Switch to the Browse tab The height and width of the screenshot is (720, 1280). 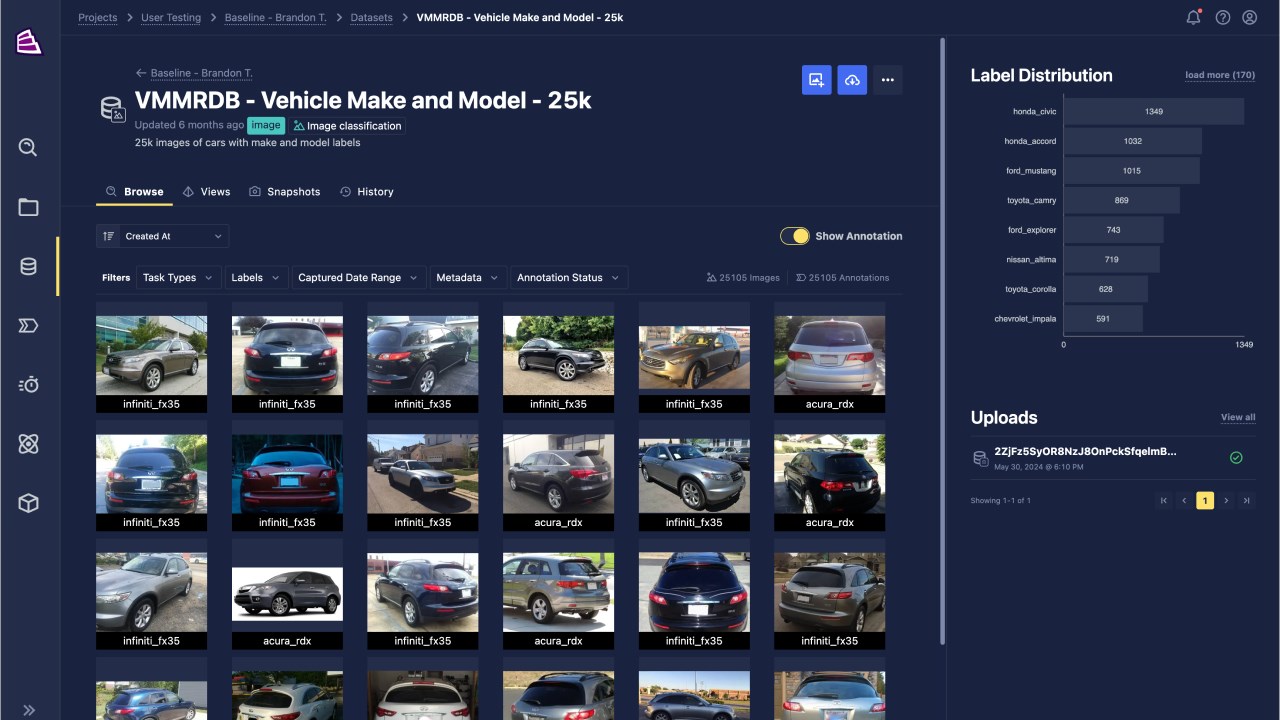pos(134,192)
